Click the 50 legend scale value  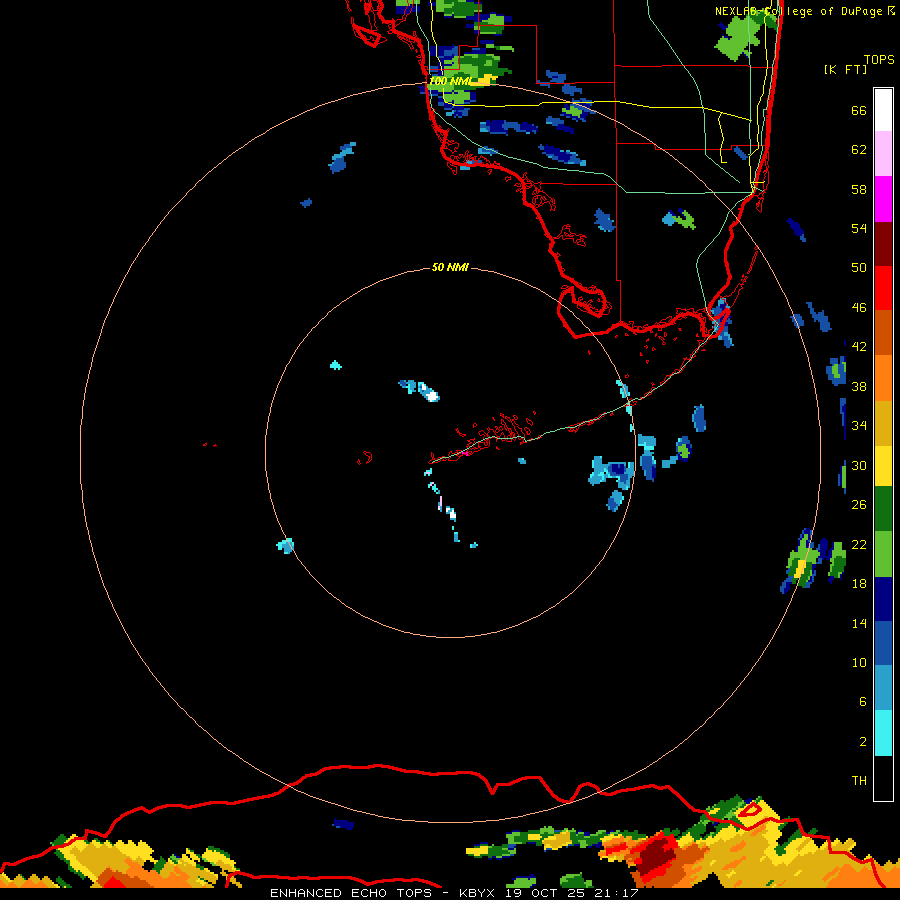859,267
